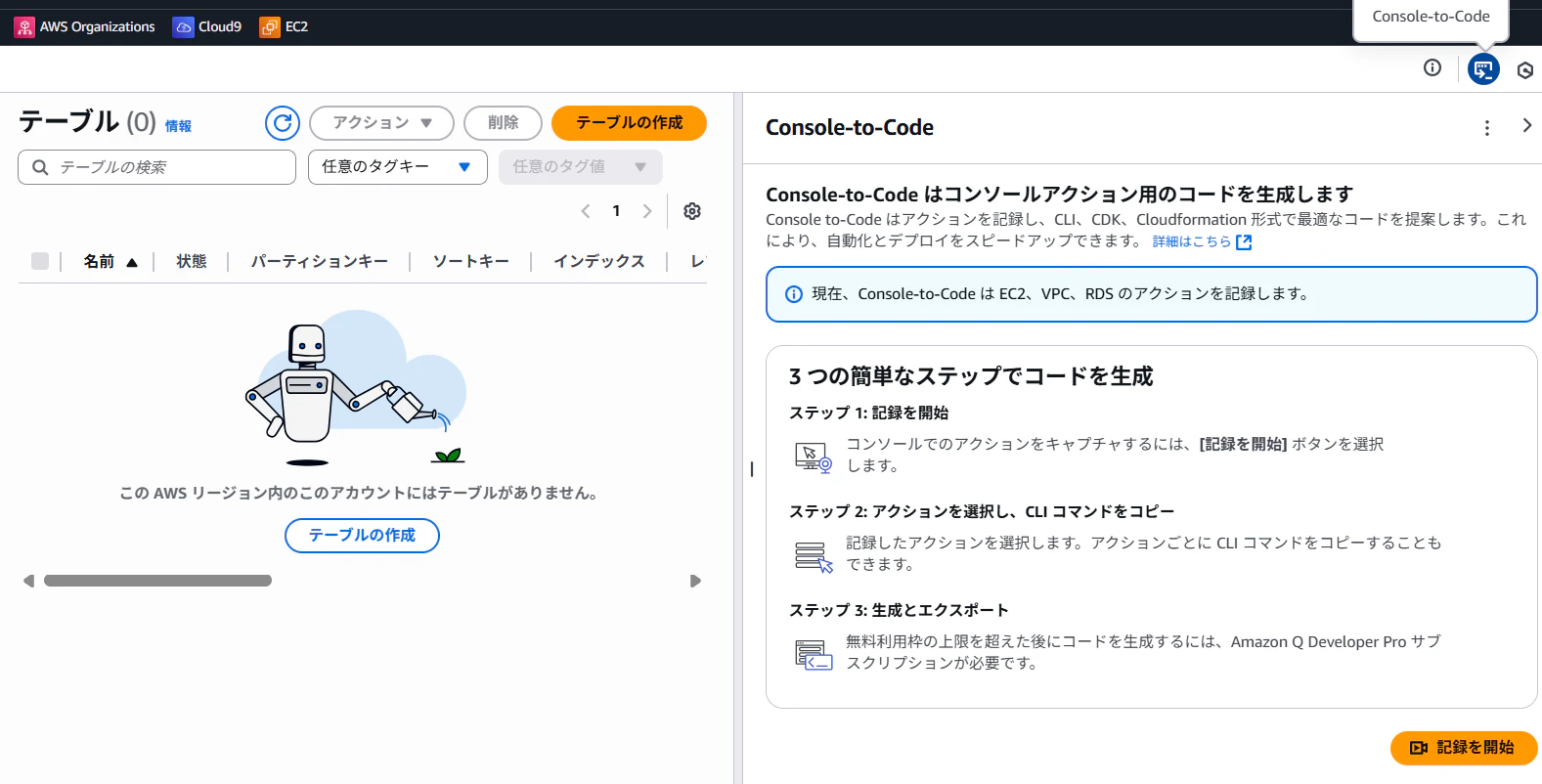Refresh the tables list
This screenshot has height=784, width=1542.
pos(283,123)
